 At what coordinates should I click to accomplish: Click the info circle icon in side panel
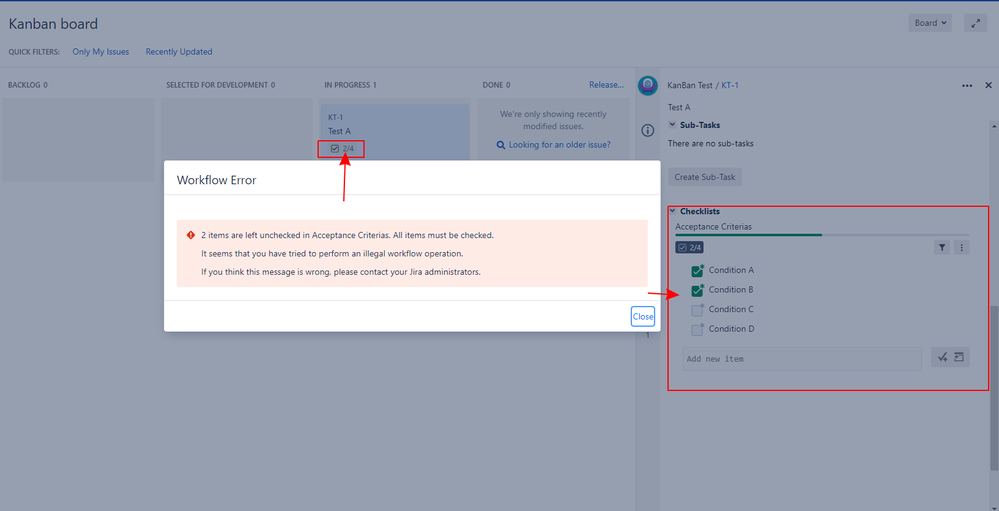647,131
